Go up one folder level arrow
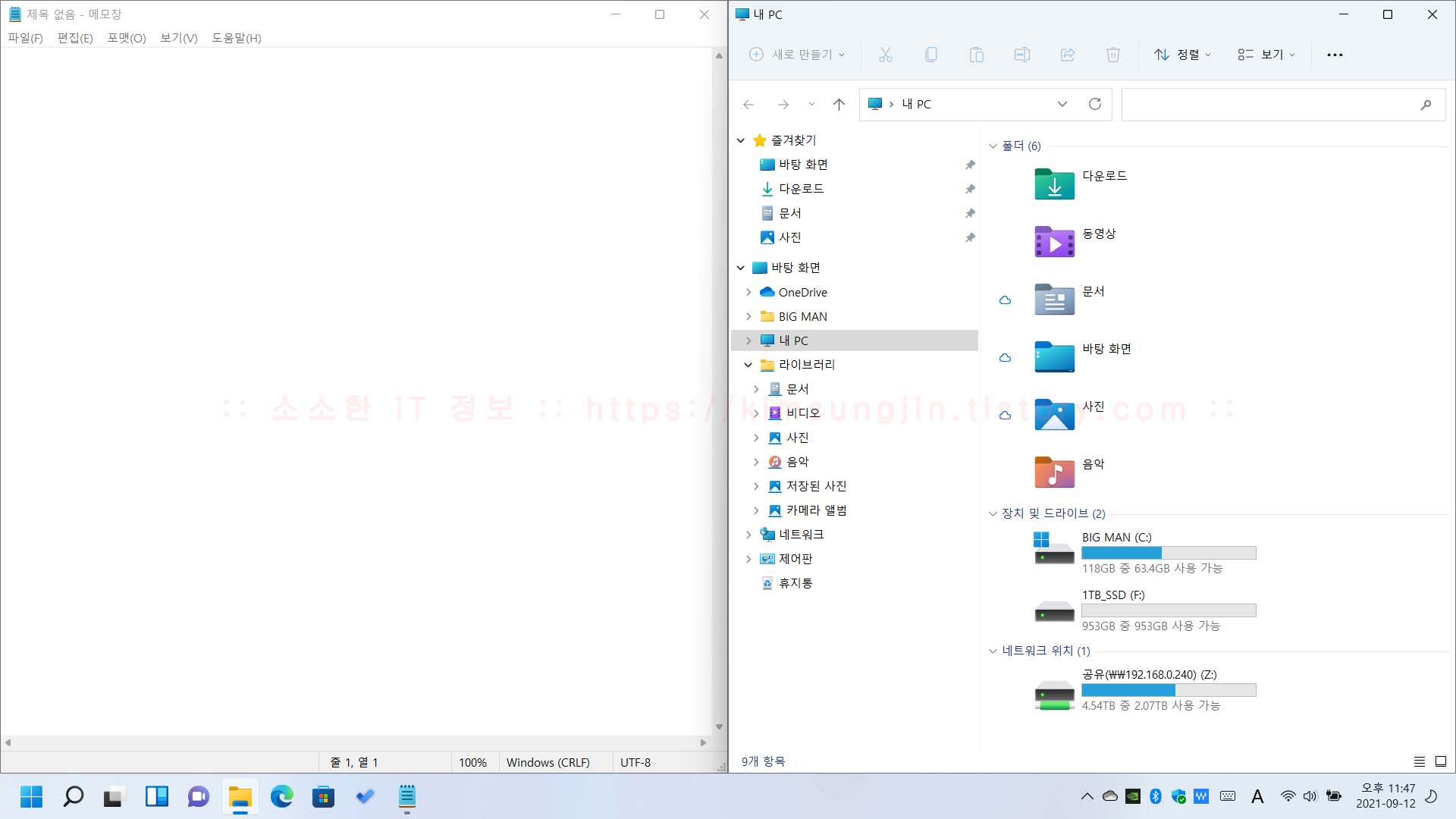1456x819 pixels. (x=839, y=105)
